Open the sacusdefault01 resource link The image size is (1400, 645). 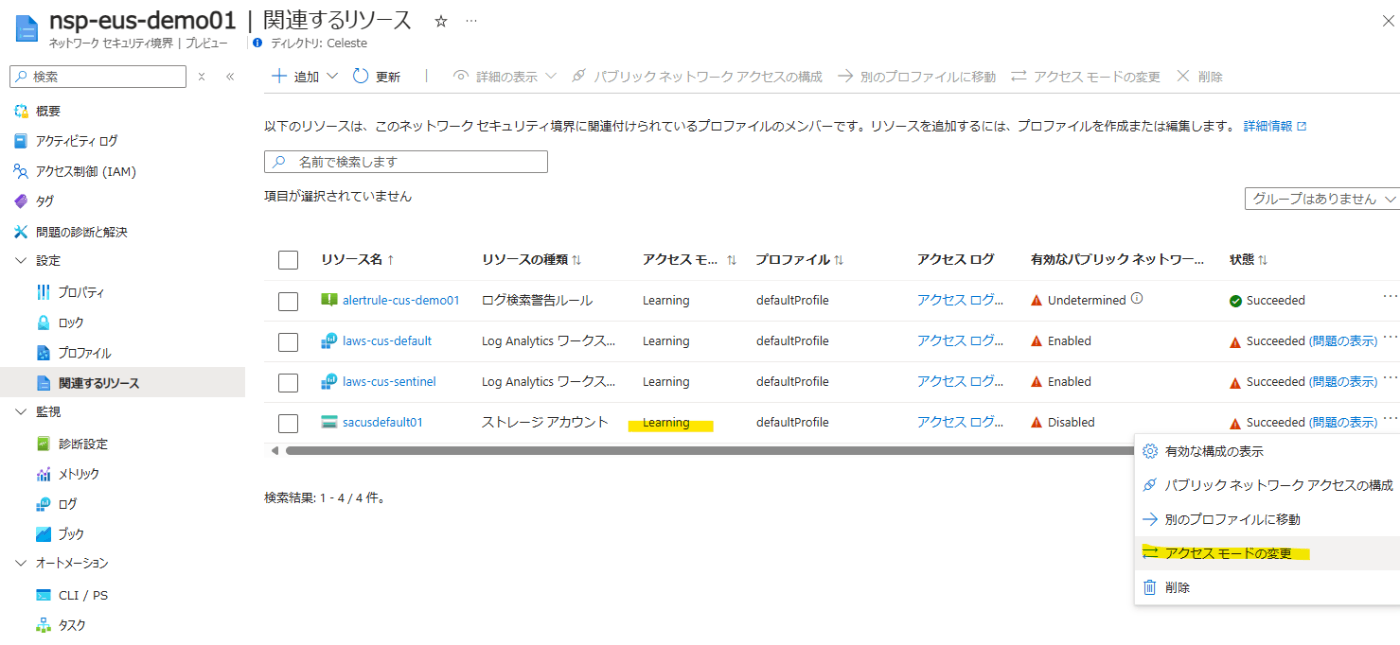coord(382,422)
